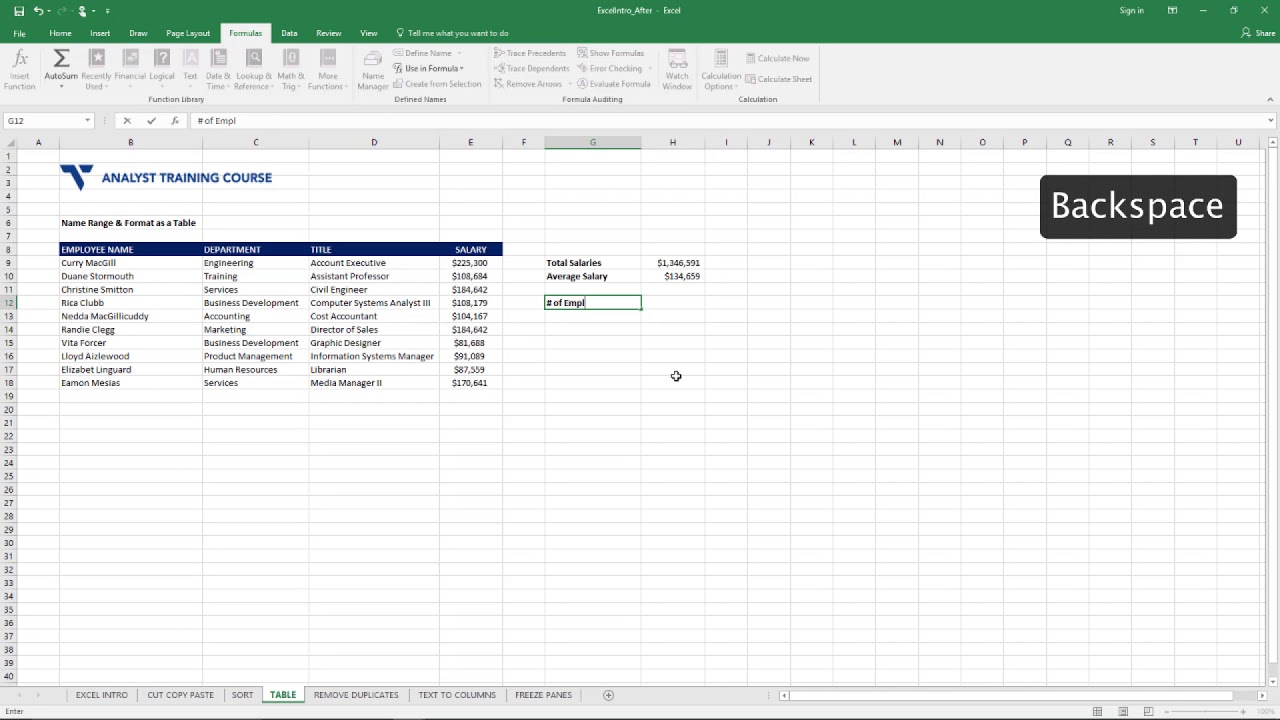Switch to the View ribbon tab
The image size is (1280, 720).
(368, 33)
